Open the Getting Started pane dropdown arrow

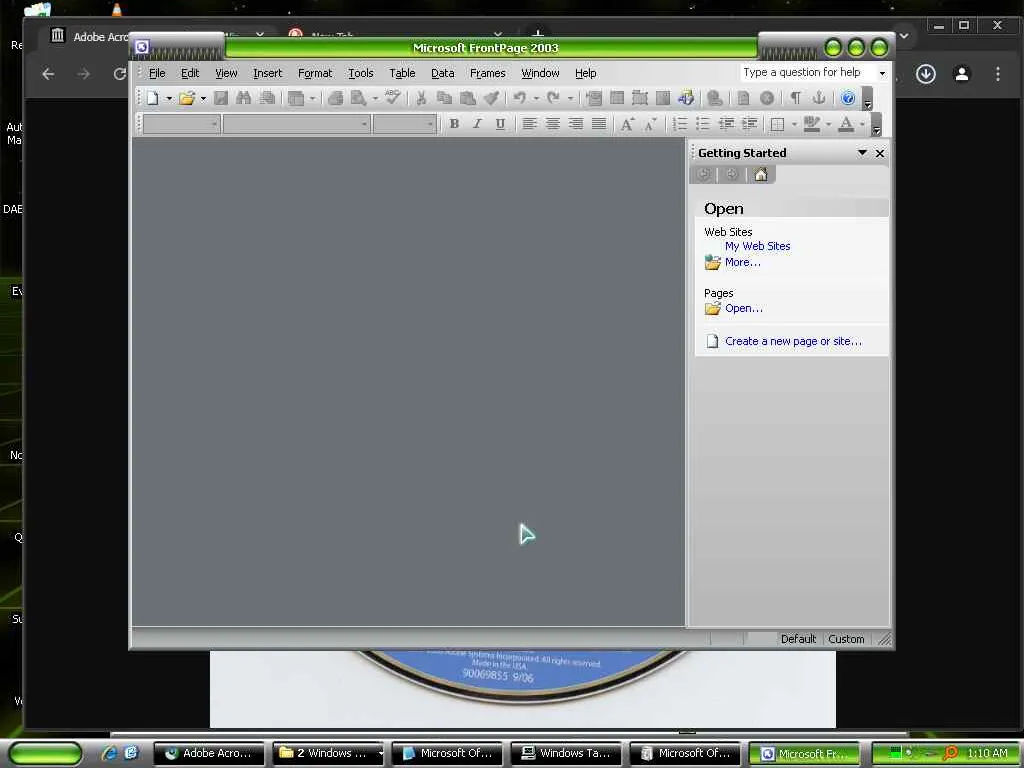tap(862, 153)
